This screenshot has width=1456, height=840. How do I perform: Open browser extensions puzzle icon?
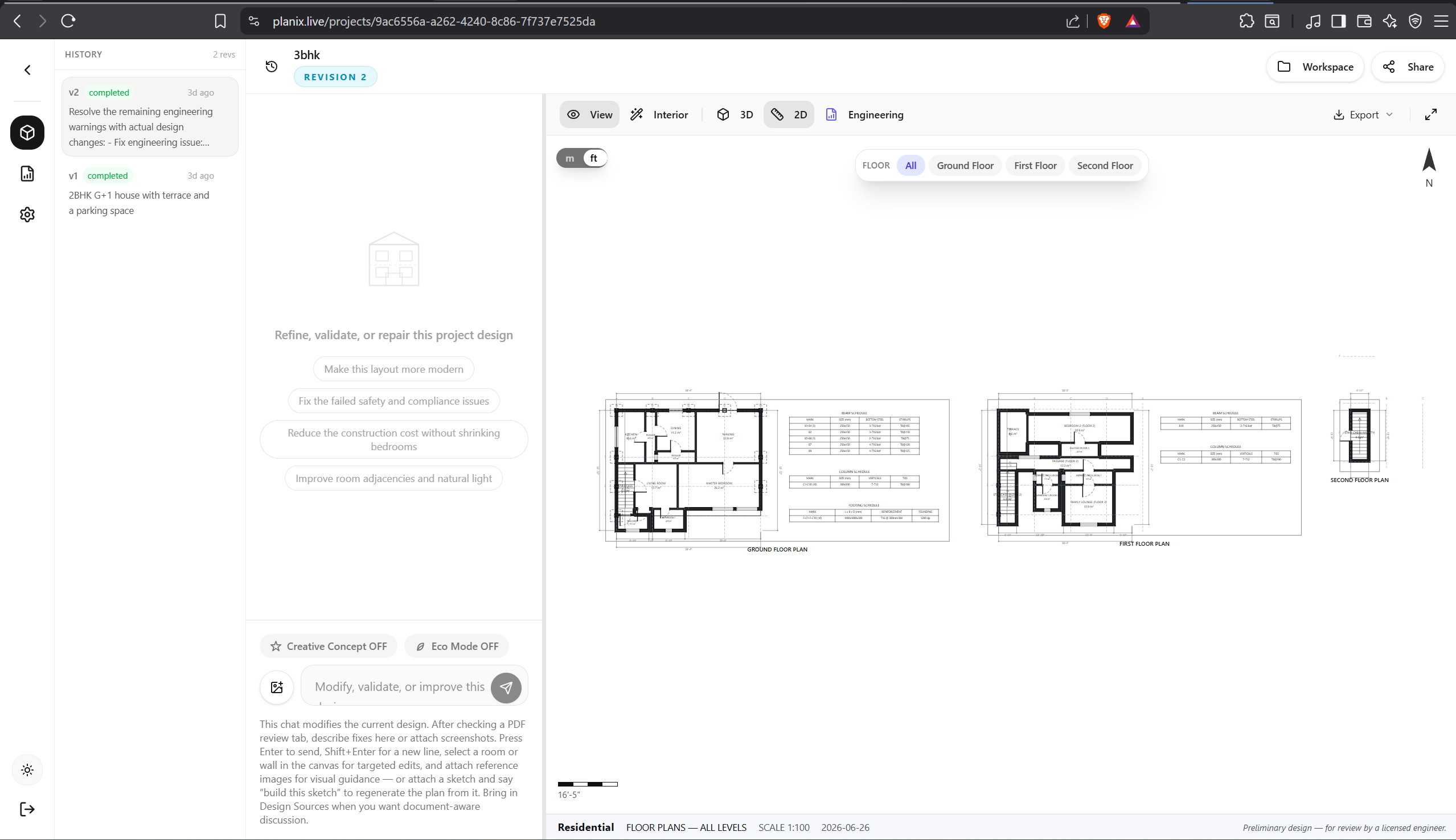tap(1246, 22)
